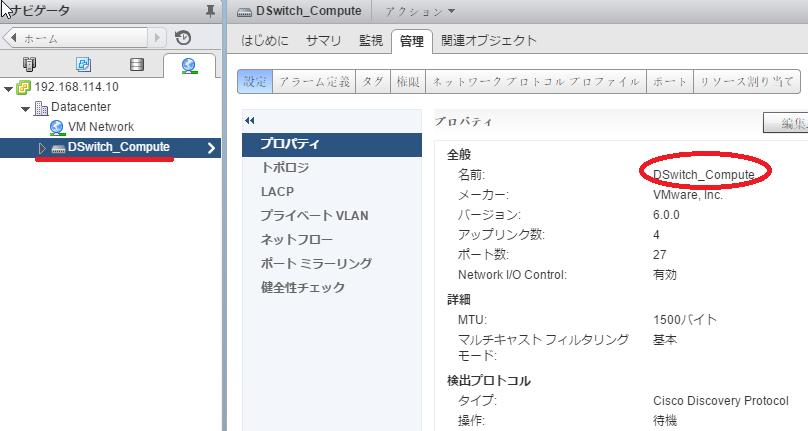Open ネットワーク プロトコル プロファイル sub-tab
This screenshot has width=808, height=431.
(x=536, y=81)
